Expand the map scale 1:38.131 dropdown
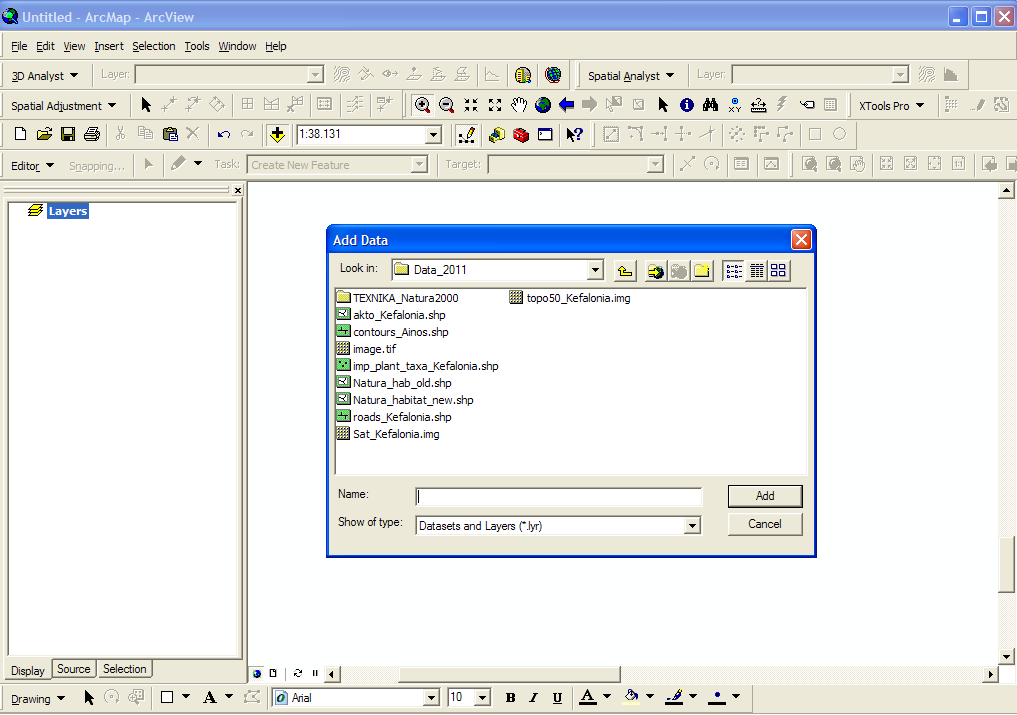The height and width of the screenshot is (715, 1017). point(433,135)
